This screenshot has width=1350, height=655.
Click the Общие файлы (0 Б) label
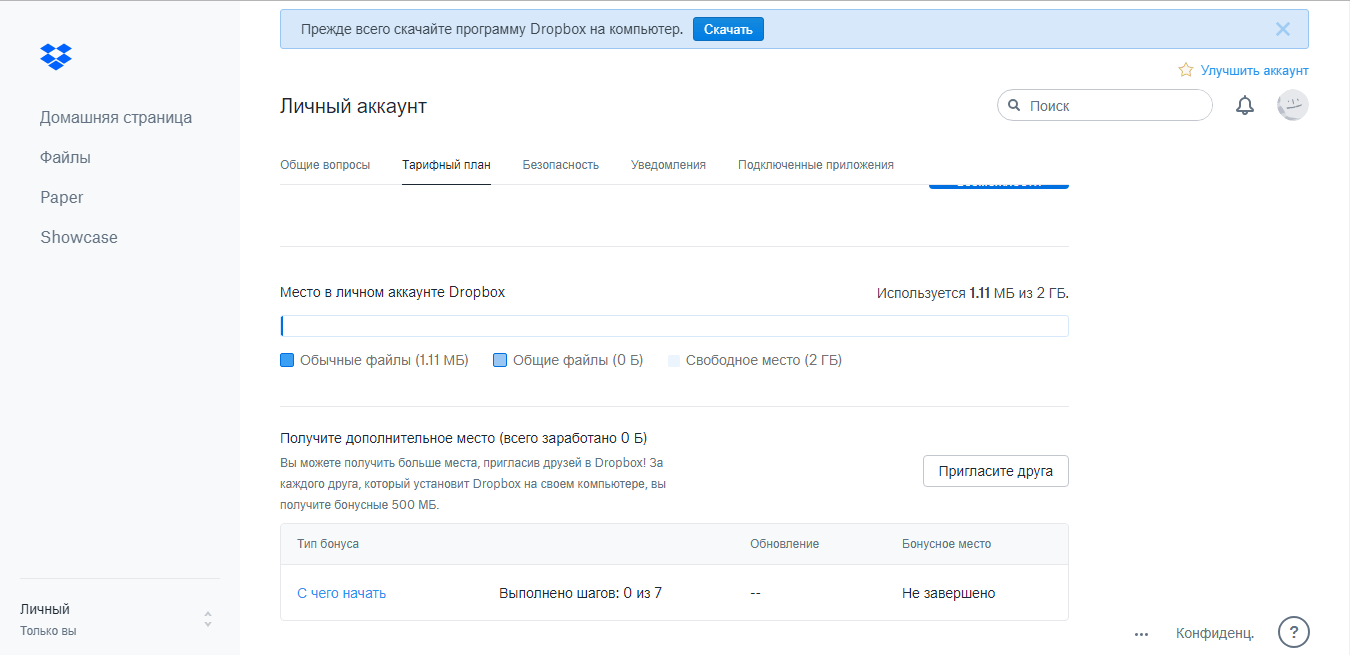pyautogui.click(x=578, y=360)
